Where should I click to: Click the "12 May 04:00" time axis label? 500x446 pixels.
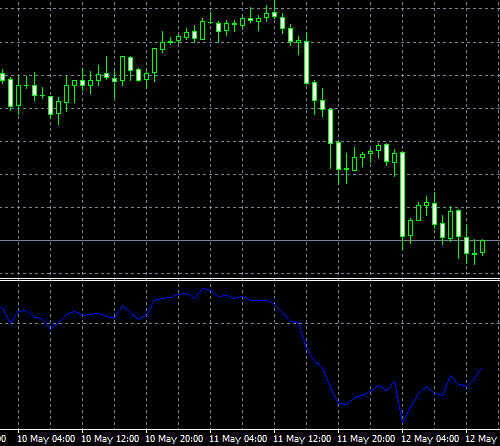pyautogui.click(x=430, y=438)
